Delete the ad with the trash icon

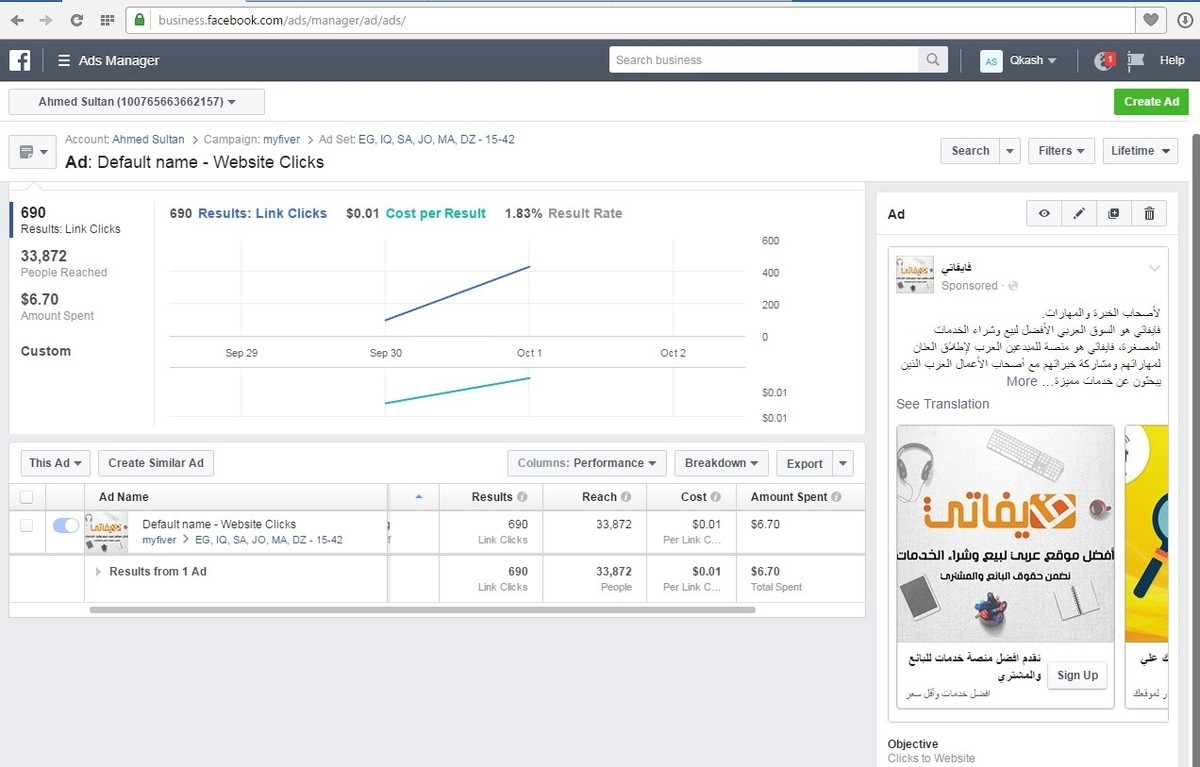click(1149, 213)
